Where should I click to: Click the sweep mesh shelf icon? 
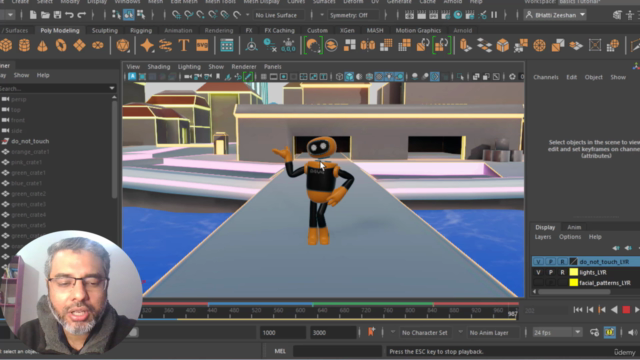(165, 45)
